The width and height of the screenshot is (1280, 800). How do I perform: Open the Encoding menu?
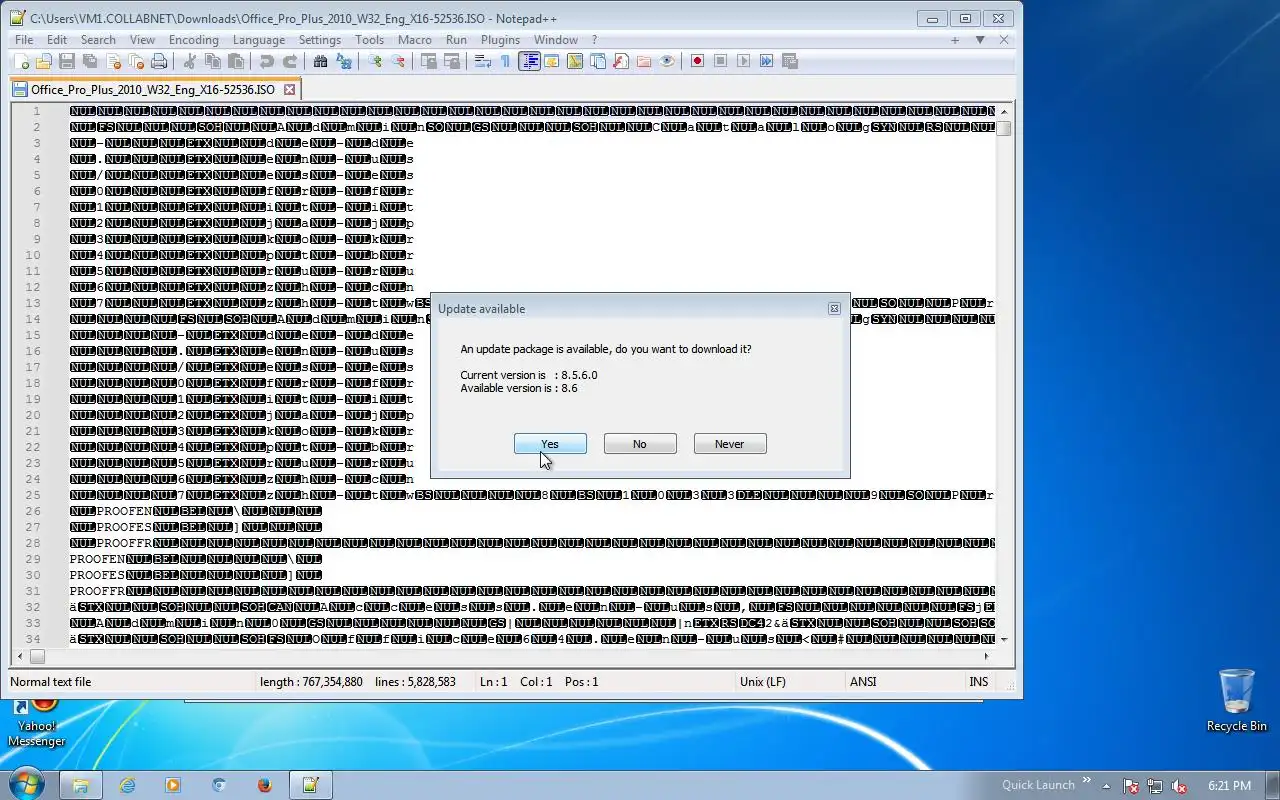pos(194,40)
